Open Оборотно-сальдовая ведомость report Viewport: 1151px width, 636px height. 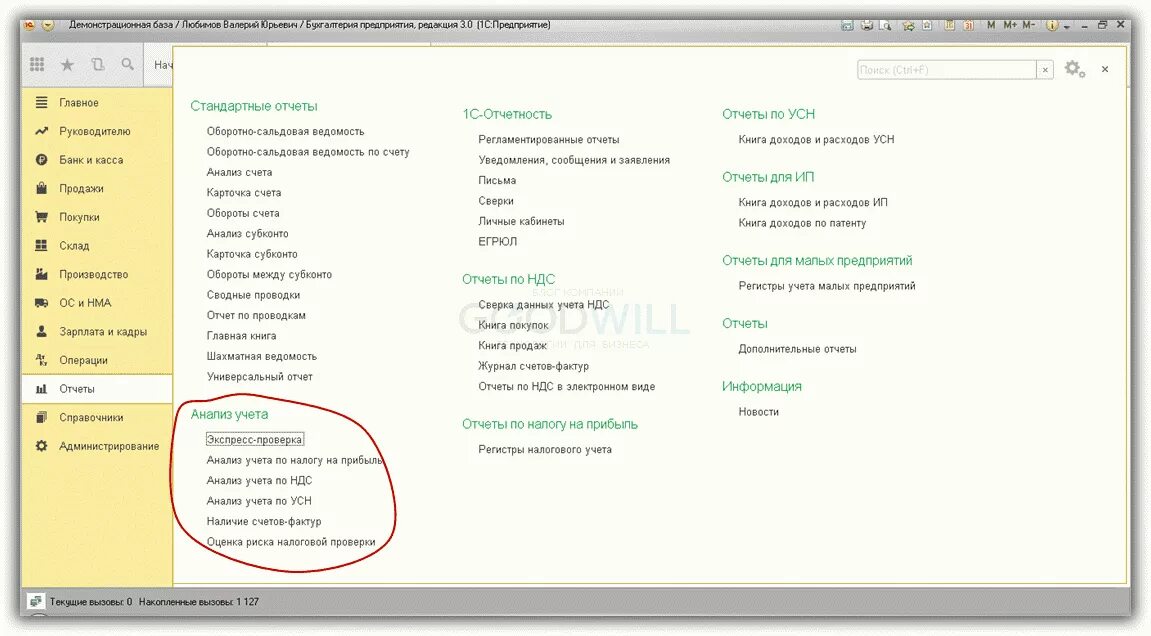[286, 131]
